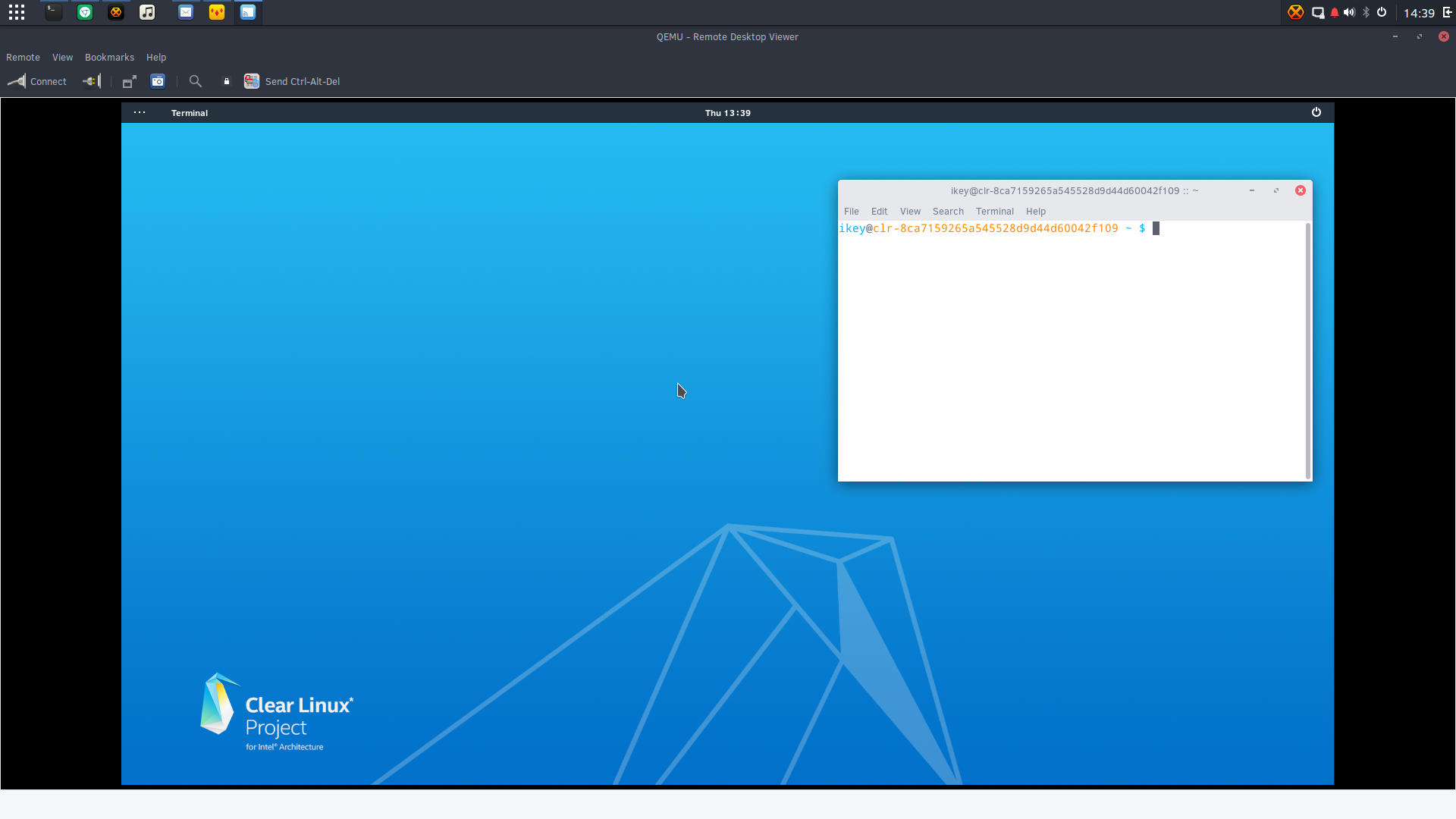Open the viewer's View menu

62,58
